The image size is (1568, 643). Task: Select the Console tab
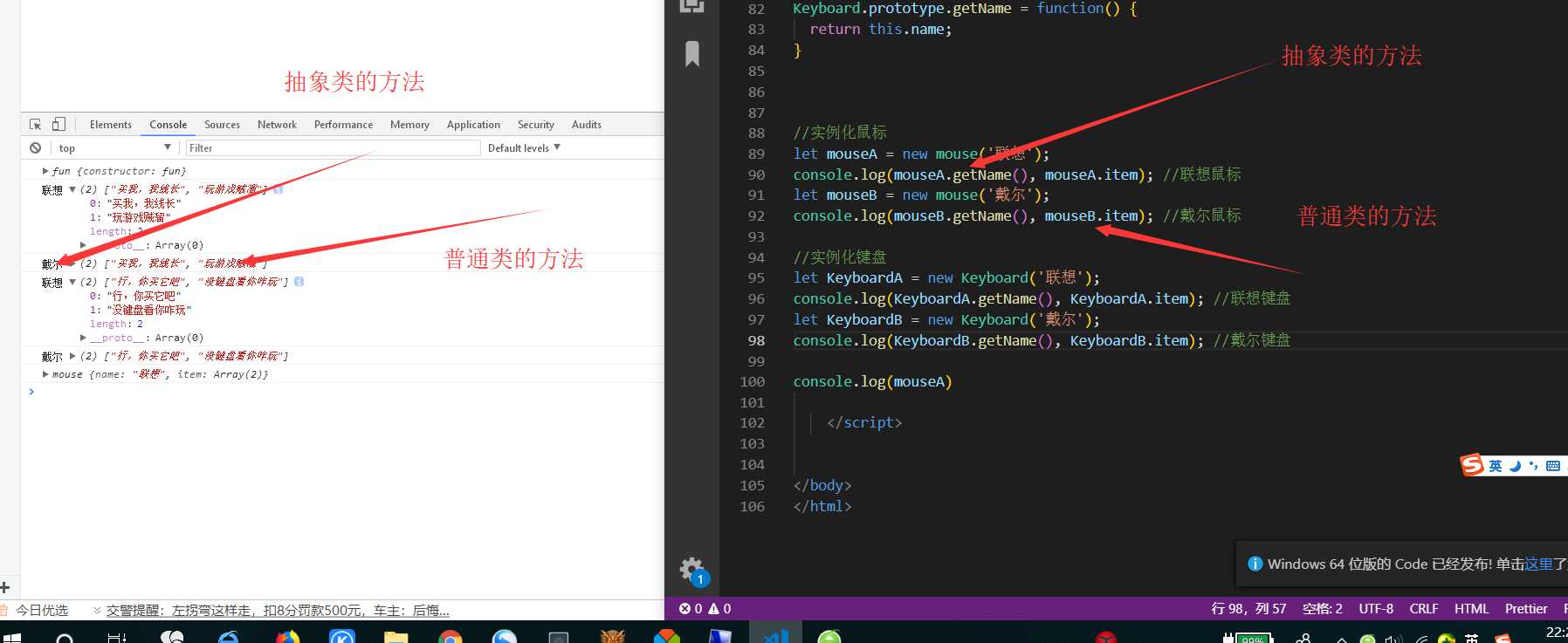click(x=168, y=125)
